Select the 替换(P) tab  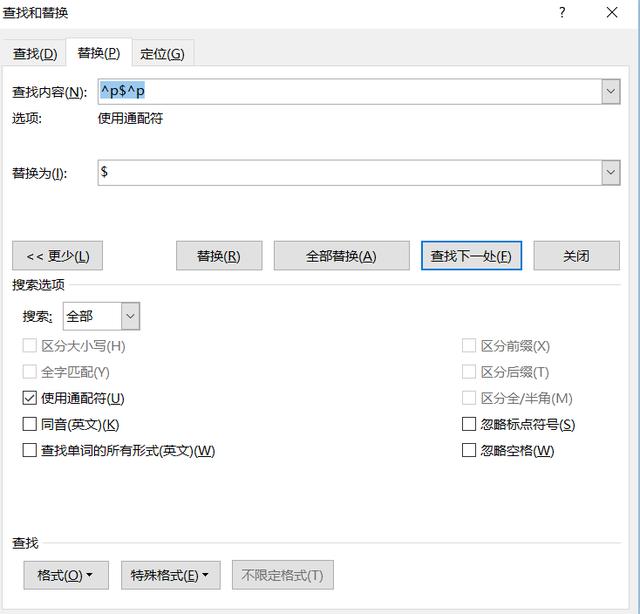coord(99,53)
